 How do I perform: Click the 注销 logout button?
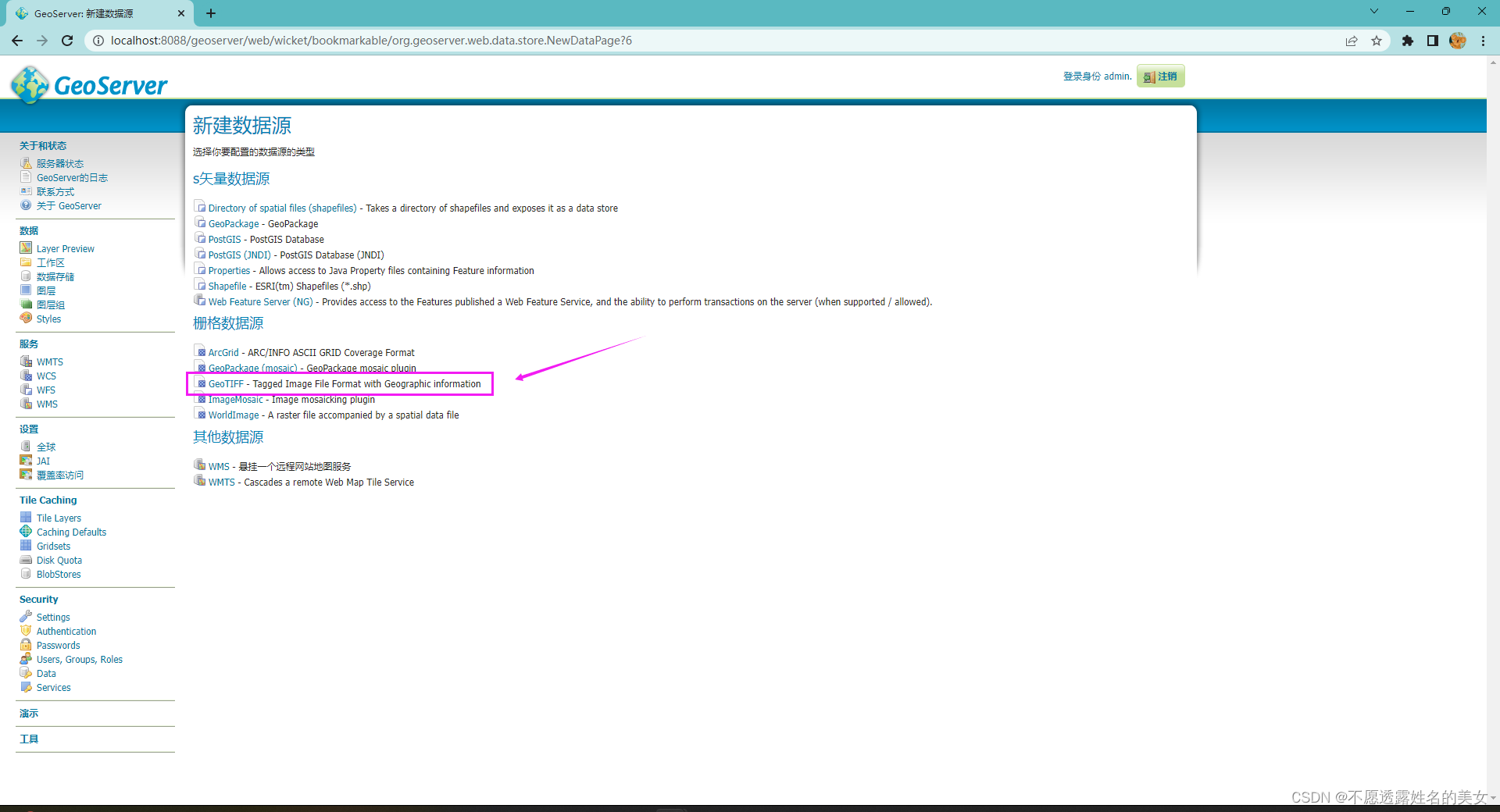(x=1161, y=77)
